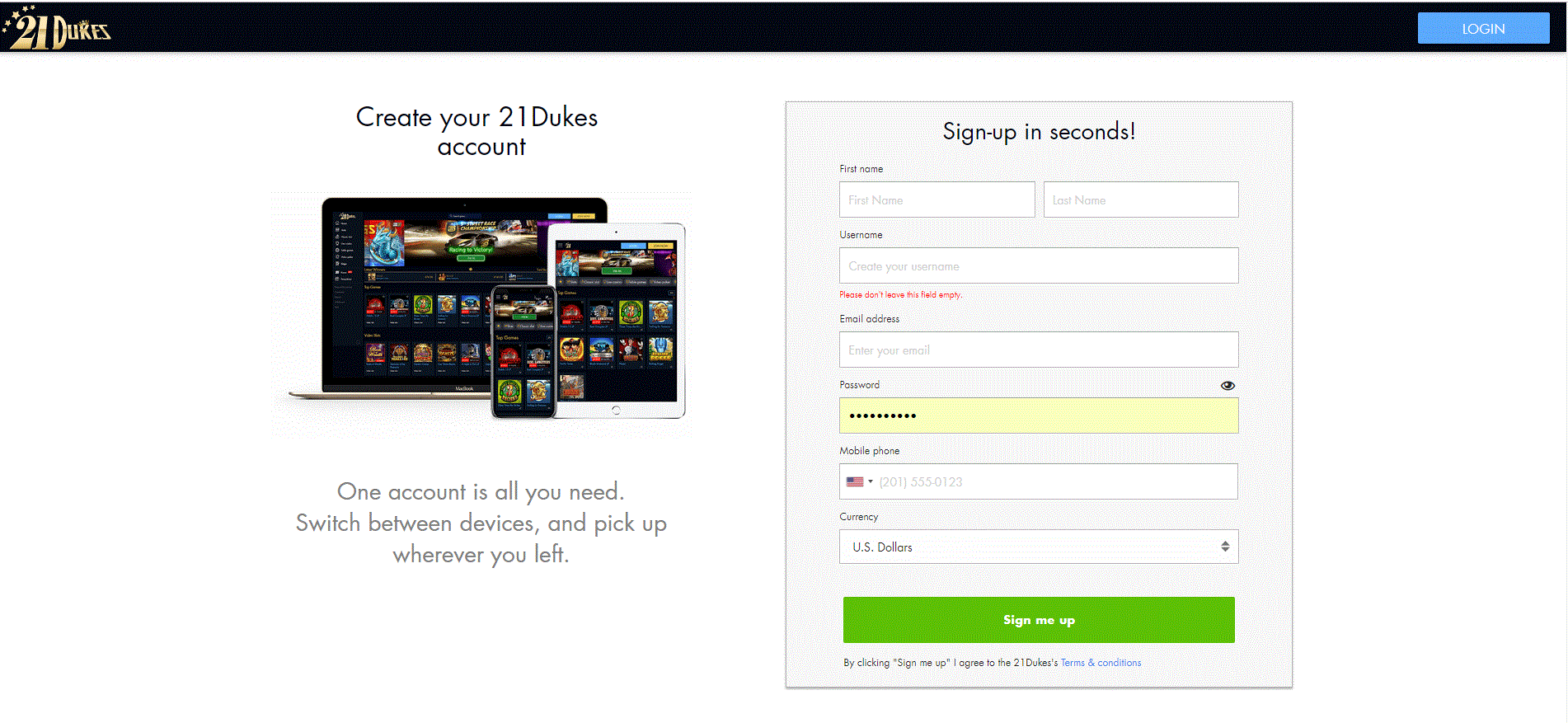Focus the Last Name input field
This screenshot has height=723, width=1568.
pyautogui.click(x=1140, y=200)
